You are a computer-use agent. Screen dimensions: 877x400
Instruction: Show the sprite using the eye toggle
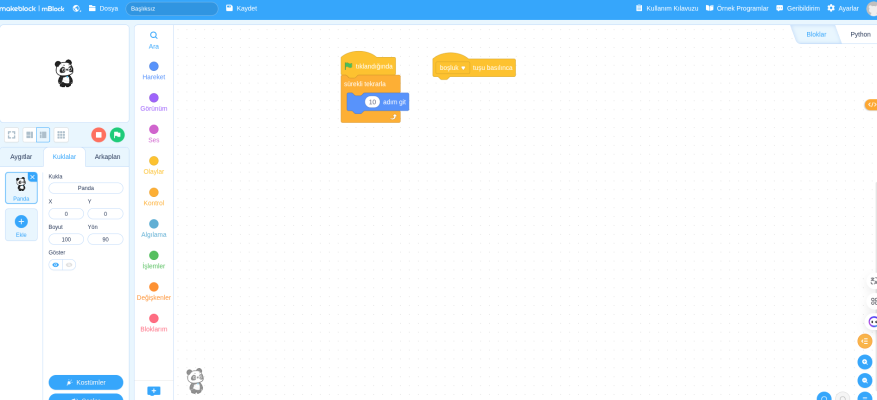pos(56,265)
